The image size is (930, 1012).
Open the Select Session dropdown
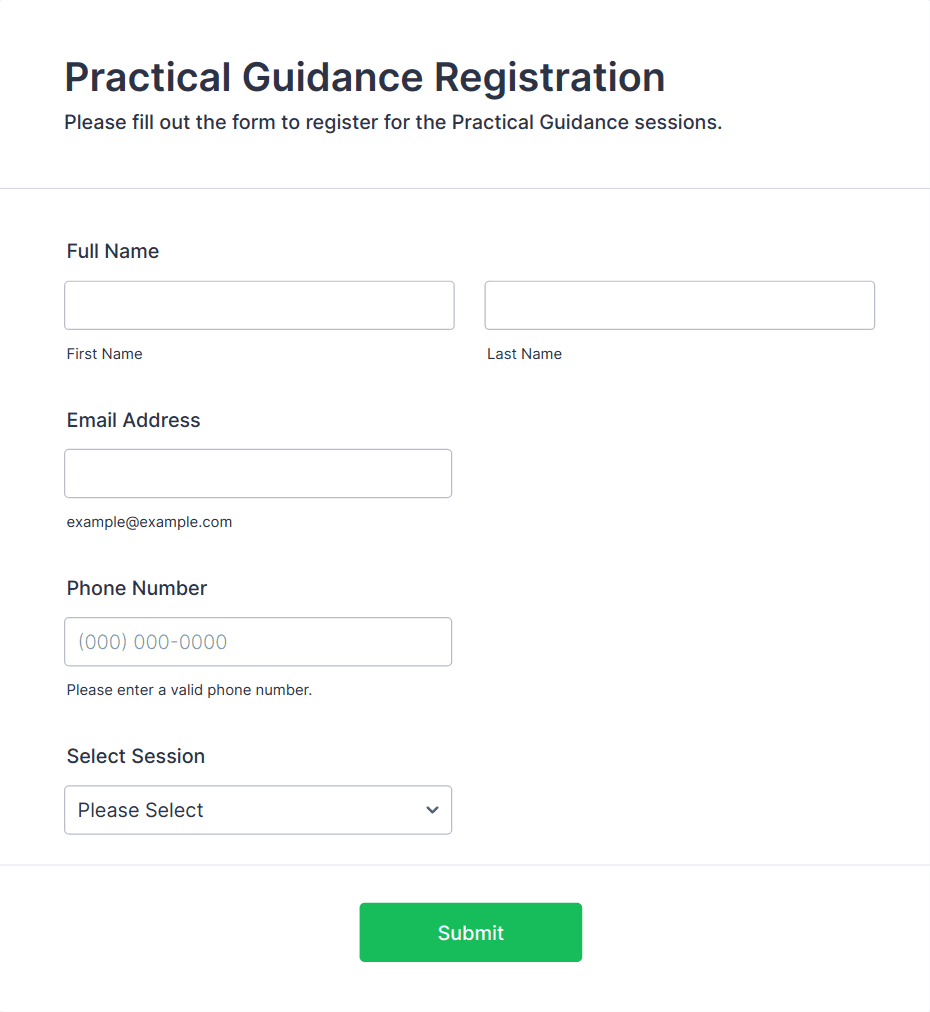pos(258,810)
